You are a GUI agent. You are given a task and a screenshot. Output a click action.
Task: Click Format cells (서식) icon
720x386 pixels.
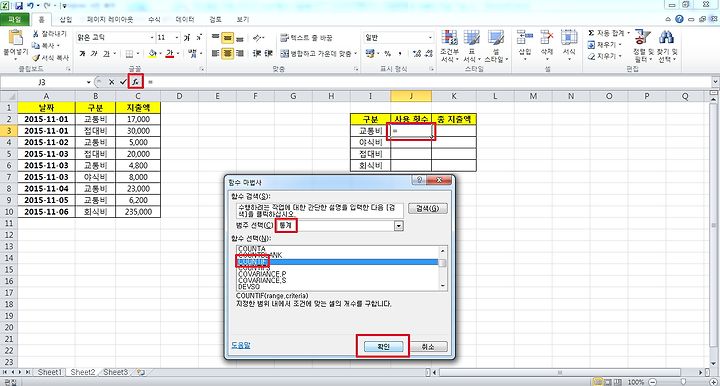coord(569,38)
